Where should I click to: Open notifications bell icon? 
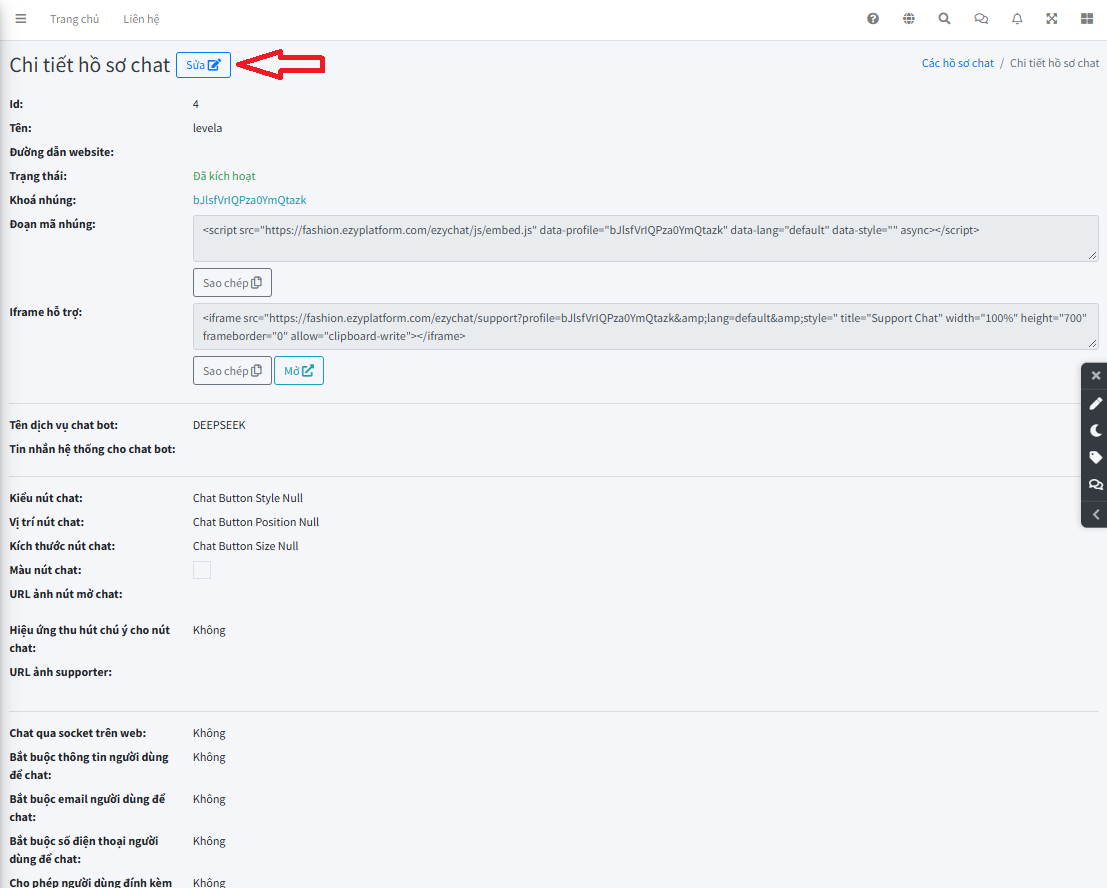1017,19
